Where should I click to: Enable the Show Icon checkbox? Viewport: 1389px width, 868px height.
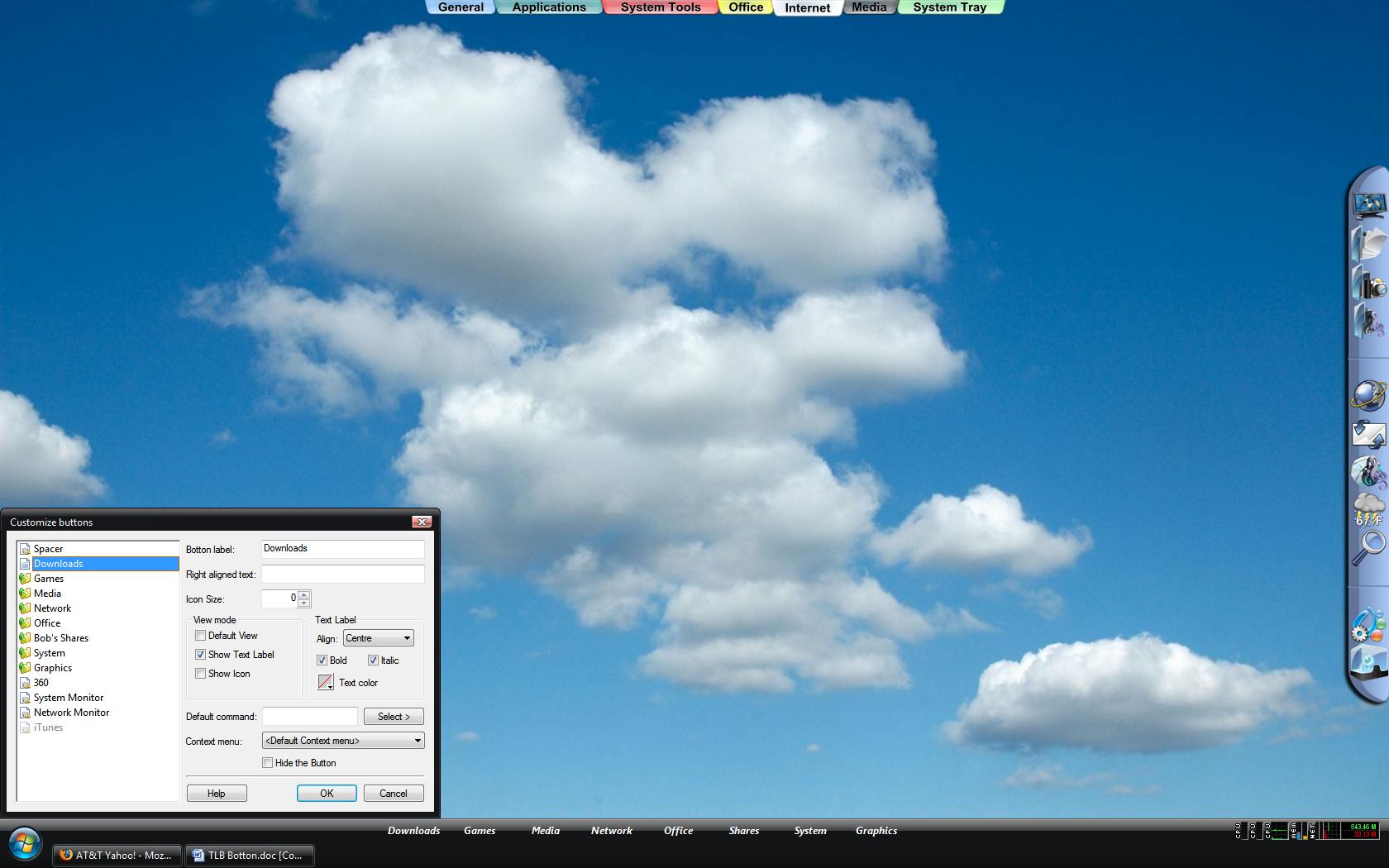tap(200, 674)
